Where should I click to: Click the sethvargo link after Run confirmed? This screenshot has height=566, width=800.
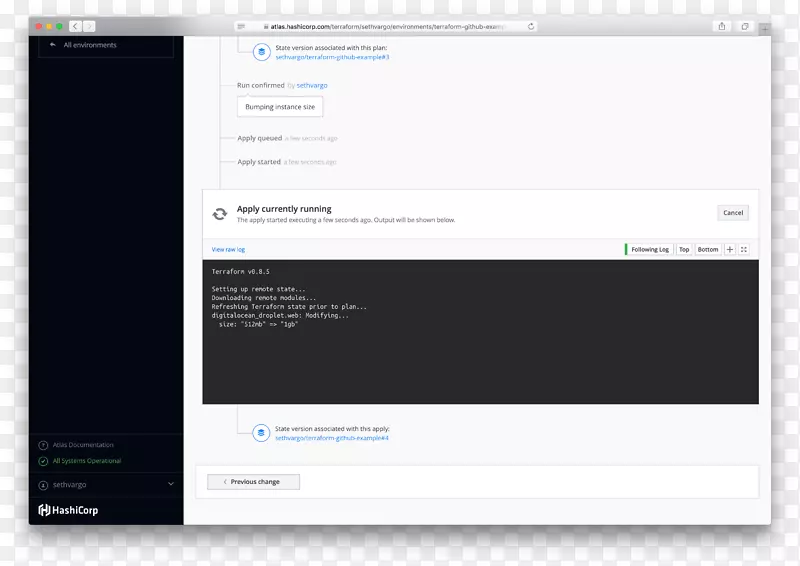click(x=312, y=86)
